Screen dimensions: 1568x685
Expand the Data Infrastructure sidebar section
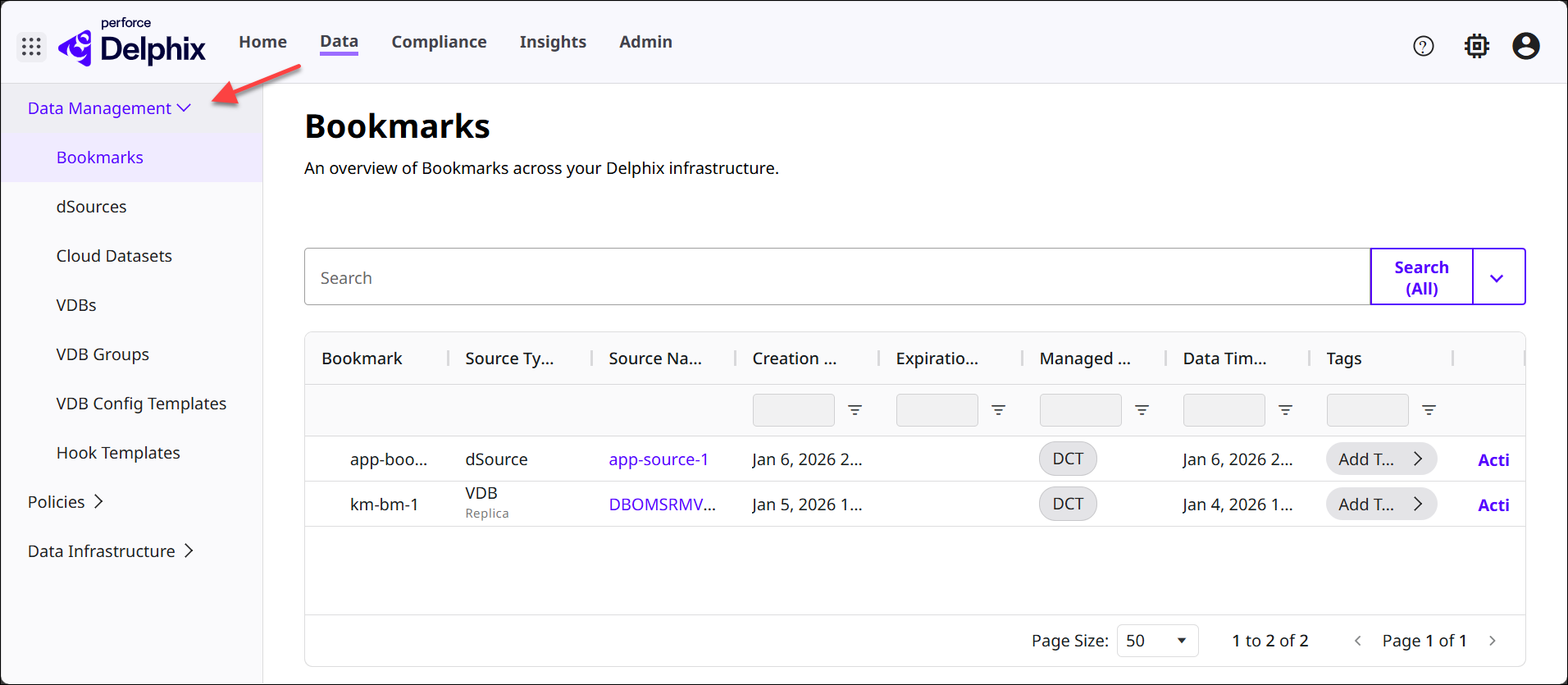pyautogui.click(x=110, y=551)
